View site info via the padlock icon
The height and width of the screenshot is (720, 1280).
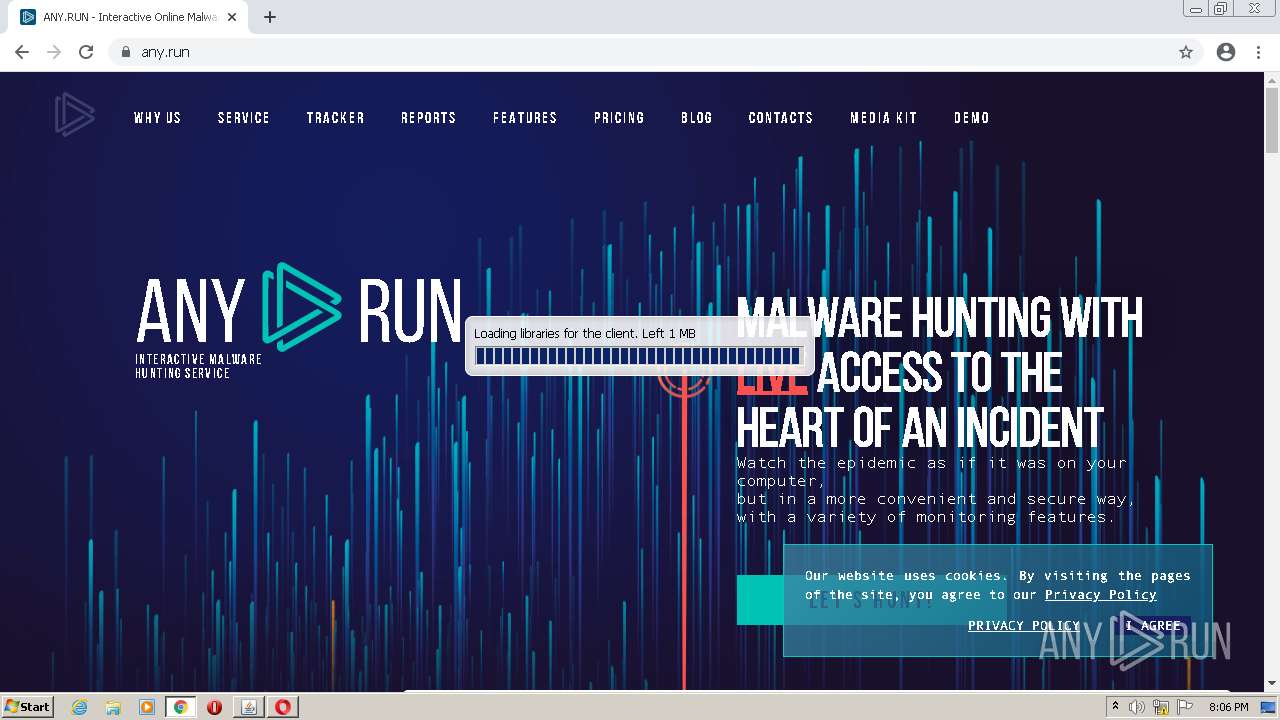point(125,52)
